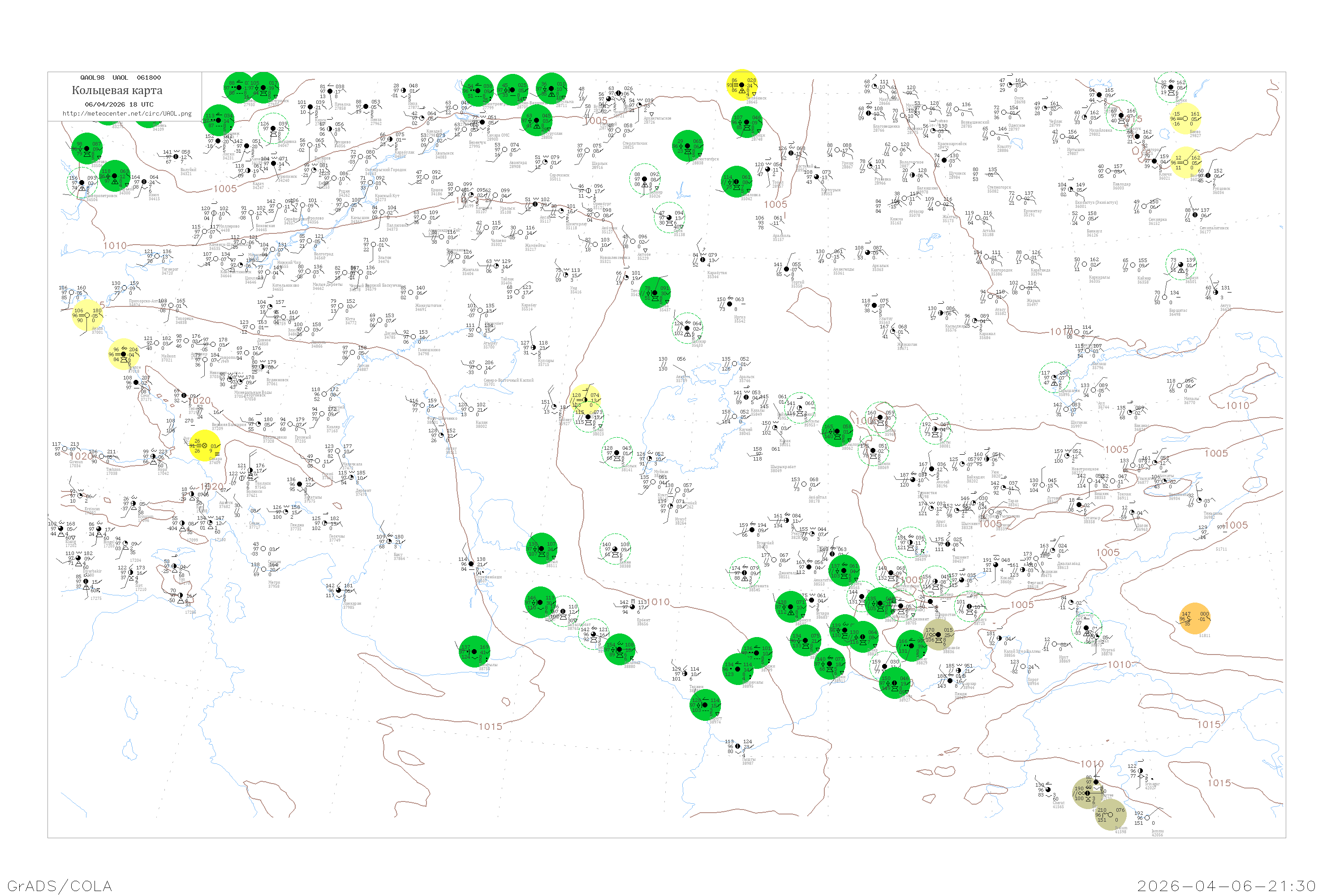Click the Изюм 34415 station symbol
The height and width of the screenshot is (896, 1344).
(144, 182)
